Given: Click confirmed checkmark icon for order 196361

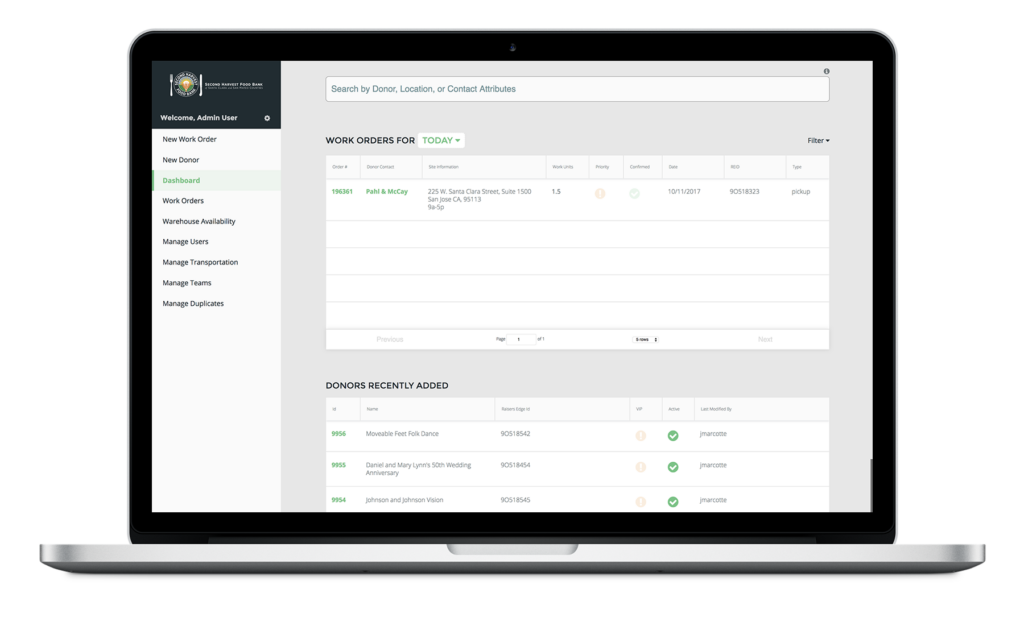Looking at the screenshot, I should coord(634,192).
